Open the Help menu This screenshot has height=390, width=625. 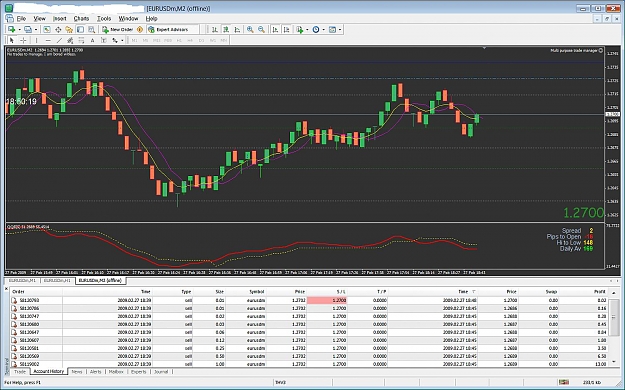(151, 18)
